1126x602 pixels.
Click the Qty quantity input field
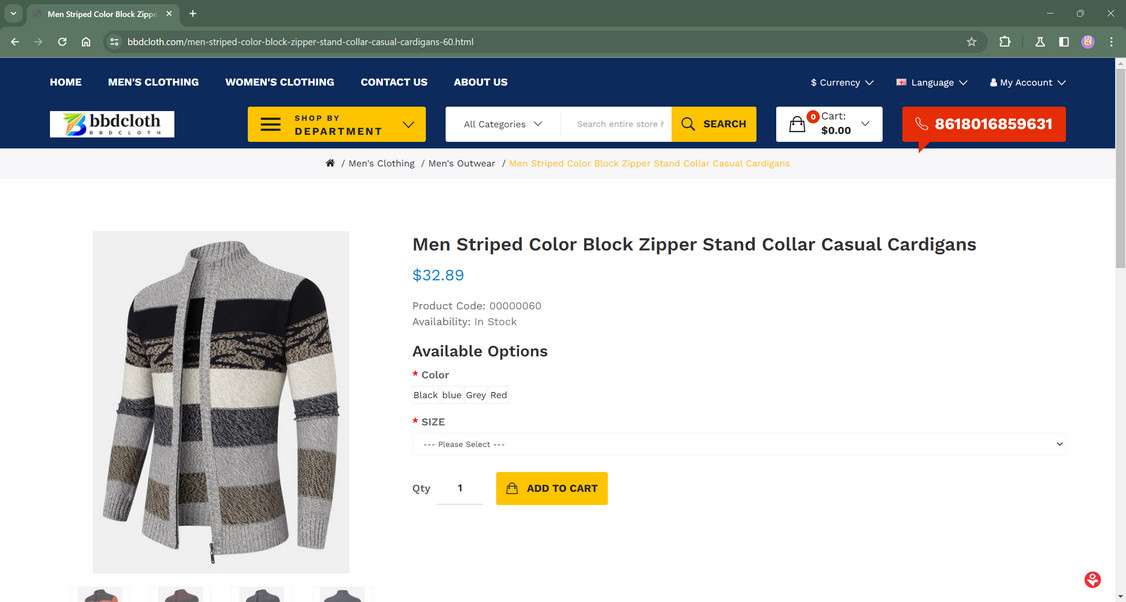tap(460, 488)
